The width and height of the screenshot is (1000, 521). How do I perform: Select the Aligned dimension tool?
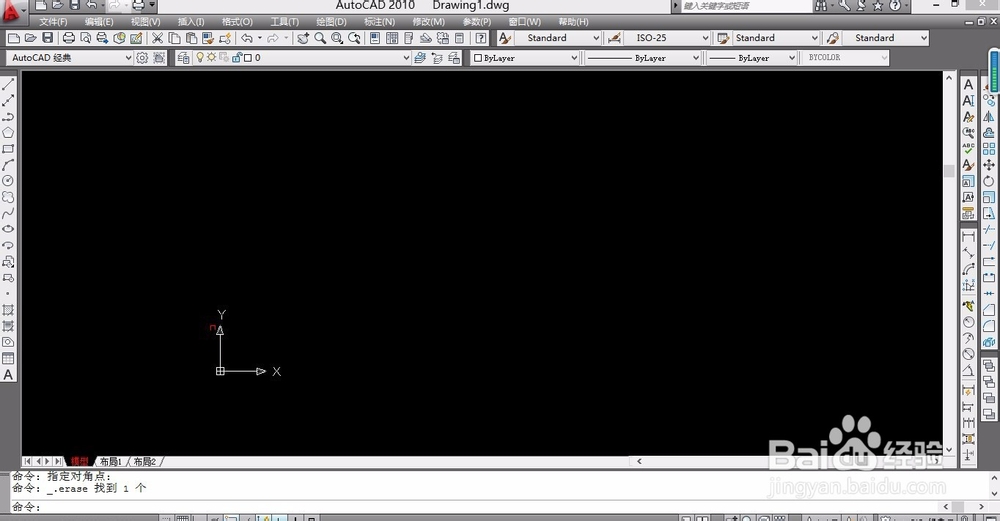click(x=968, y=253)
